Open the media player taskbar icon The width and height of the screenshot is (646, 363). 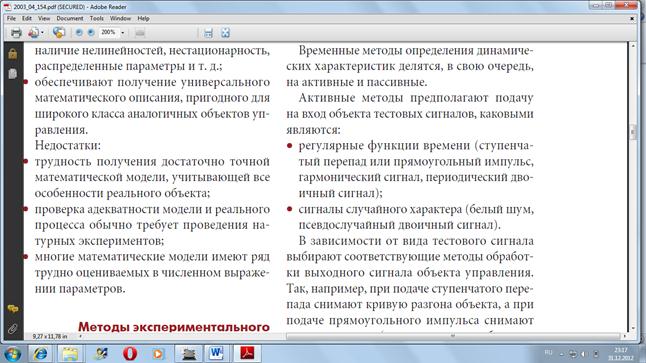click(x=158, y=354)
